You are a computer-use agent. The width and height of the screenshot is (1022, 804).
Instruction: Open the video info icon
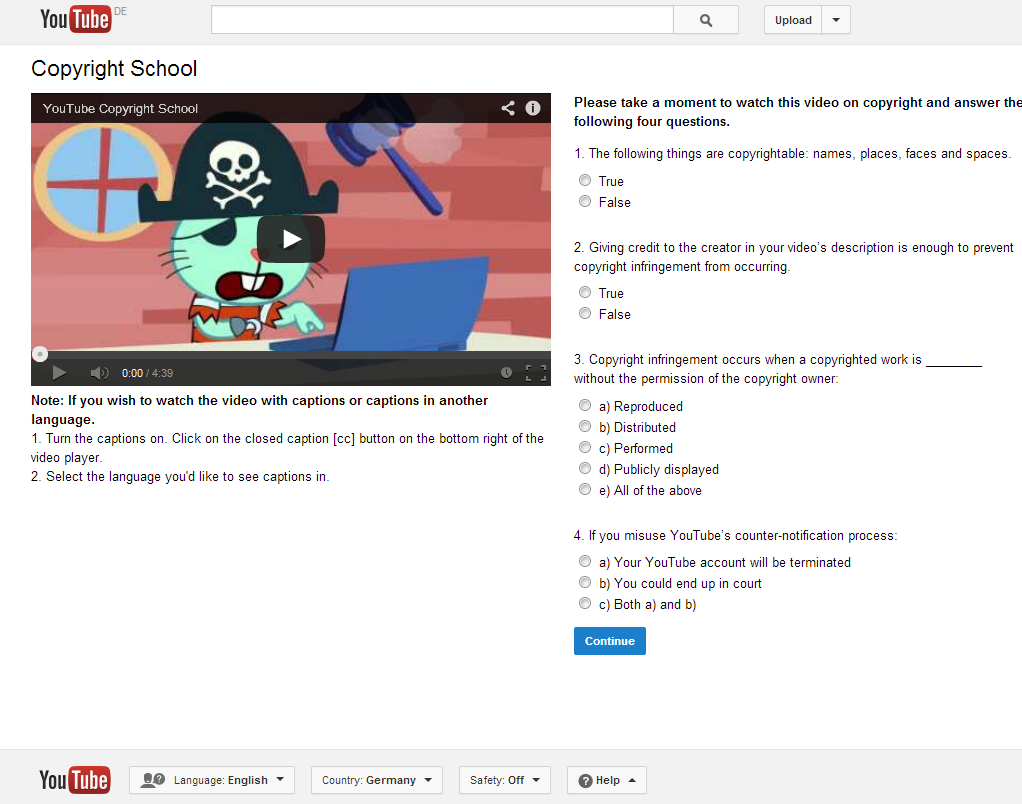[x=533, y=108]
